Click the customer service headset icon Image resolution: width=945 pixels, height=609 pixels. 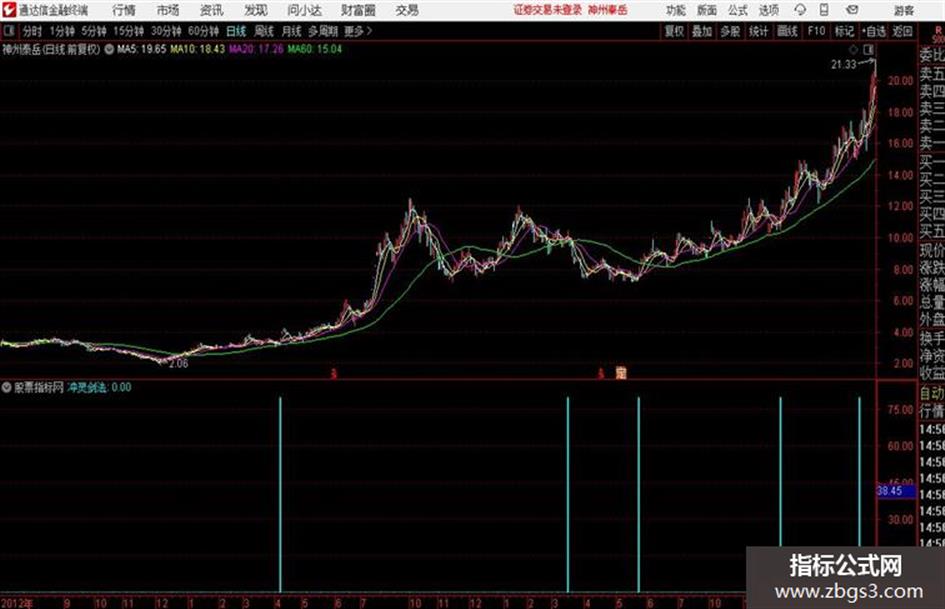point(800,10)
